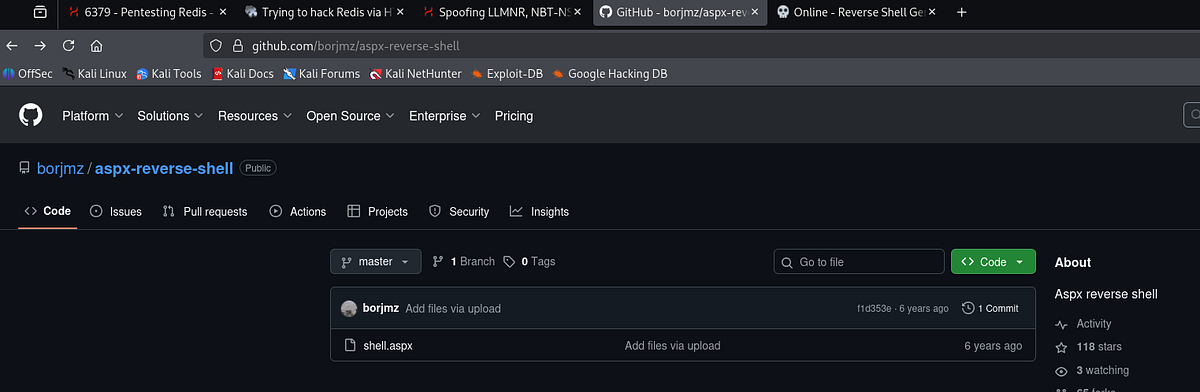Click the 118 stars link
The width and height of the screenshot is (1200, 392).
1088,347
